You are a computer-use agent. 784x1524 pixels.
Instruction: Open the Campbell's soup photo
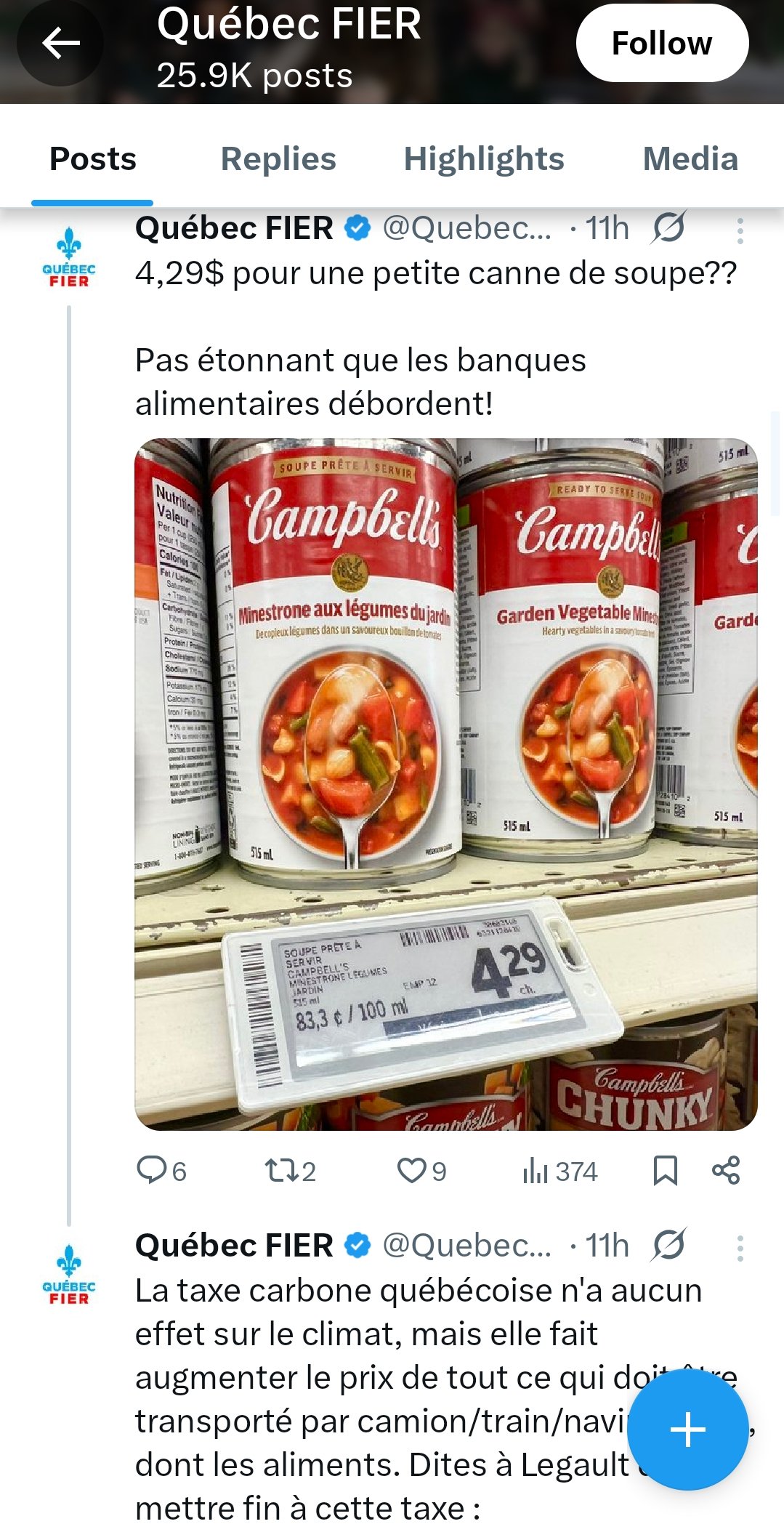tap(446, 784)
